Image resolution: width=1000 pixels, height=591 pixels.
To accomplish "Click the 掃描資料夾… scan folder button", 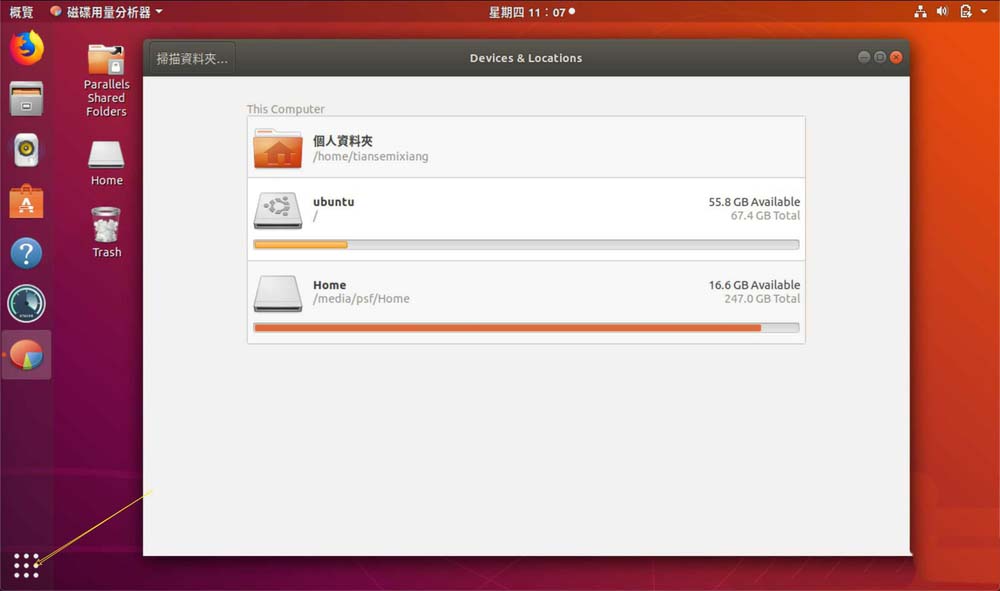I will point(192,59).
